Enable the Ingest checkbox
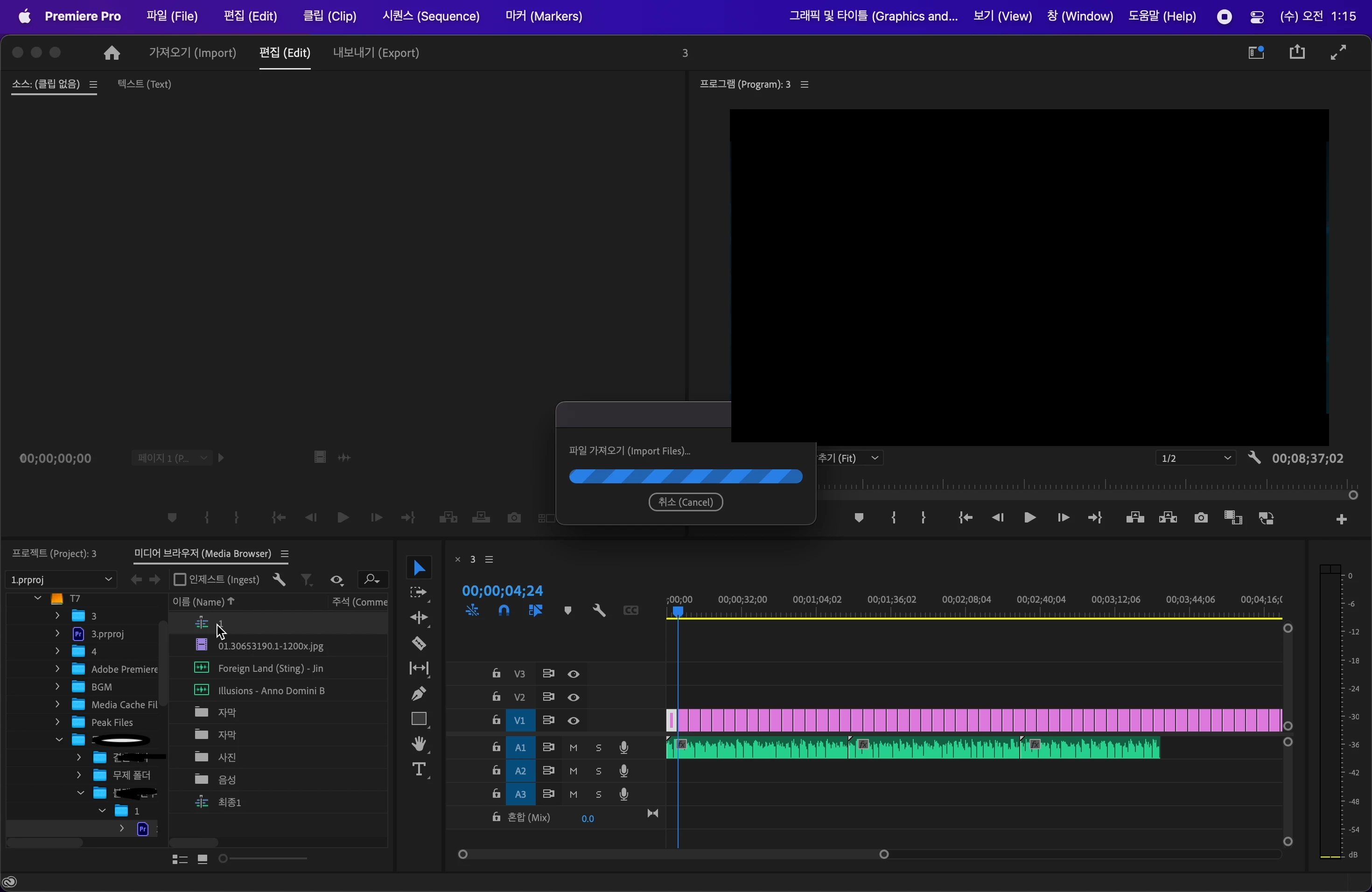The image size is (1372, 892). (x=180, y=580)
